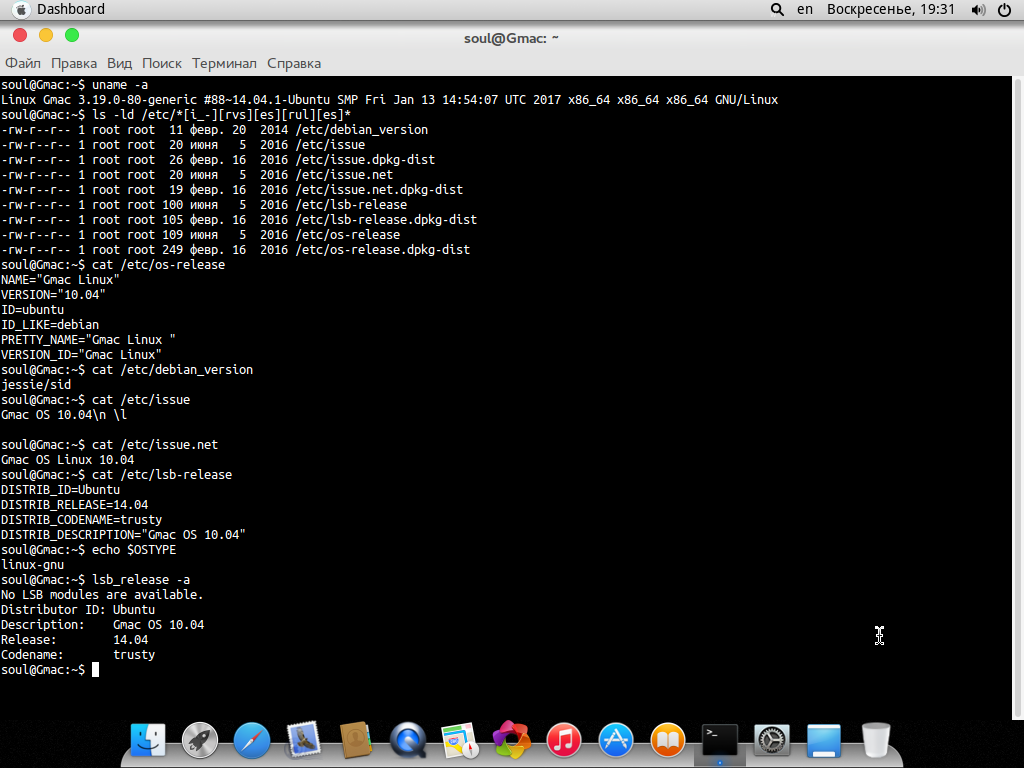The width and height of the screenshot is (1024, 768).
Task: Open the Правка menu
Action: [74, 63]
